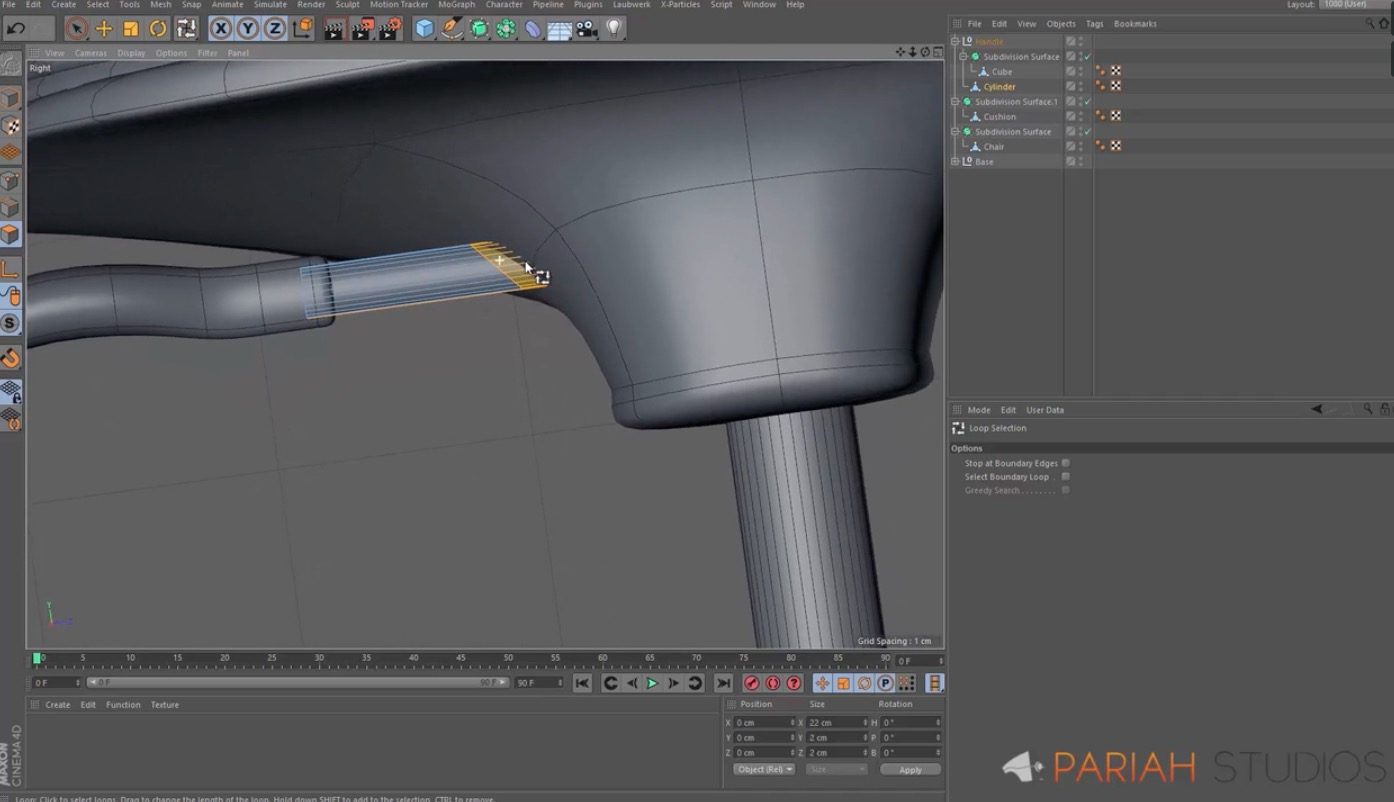This screenshot has height=802, width=1394.
Task: Select the Rotate tool icon
Action: (x=158, y=28)
